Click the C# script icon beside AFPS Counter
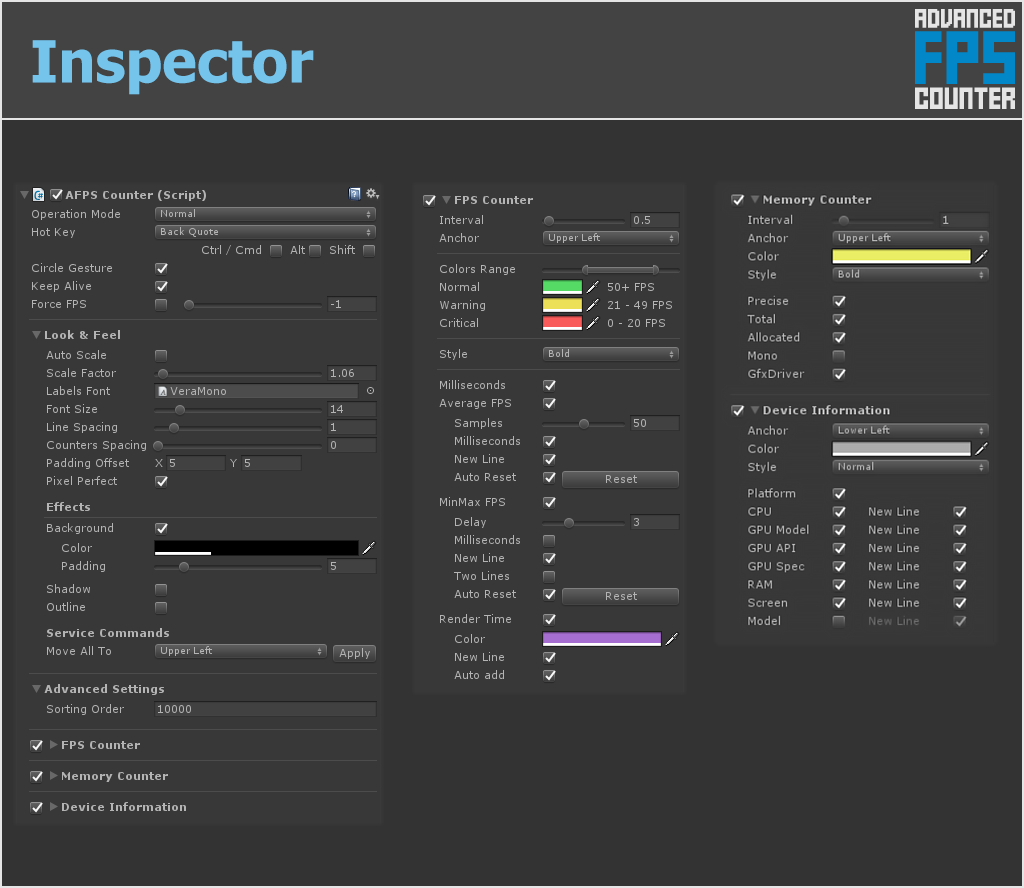The image size is (1024, 888). (39, 195)
